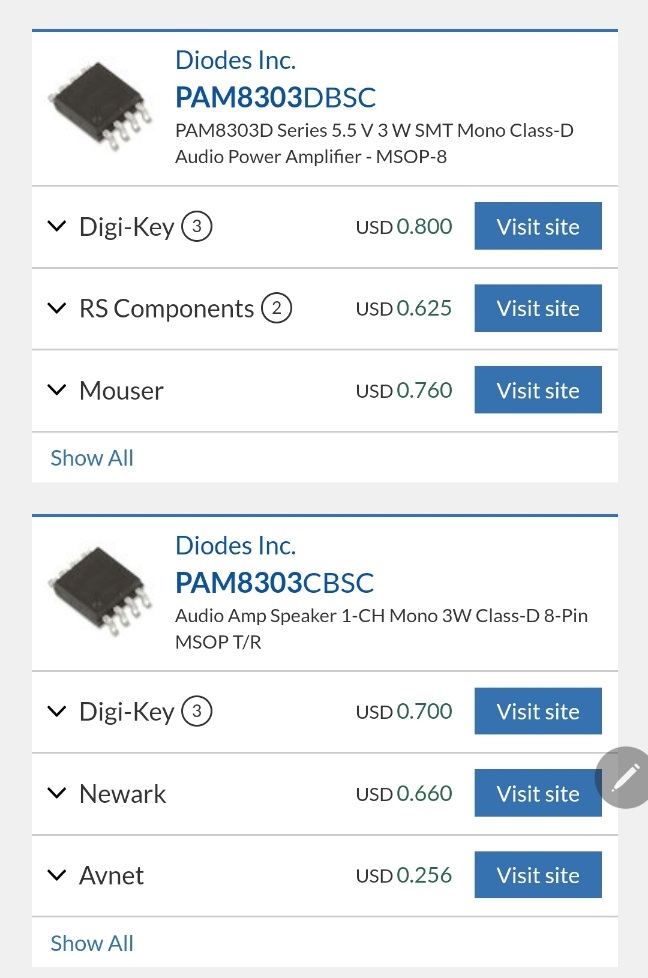Expand the Avnet offer chevron

coord(57,875)
